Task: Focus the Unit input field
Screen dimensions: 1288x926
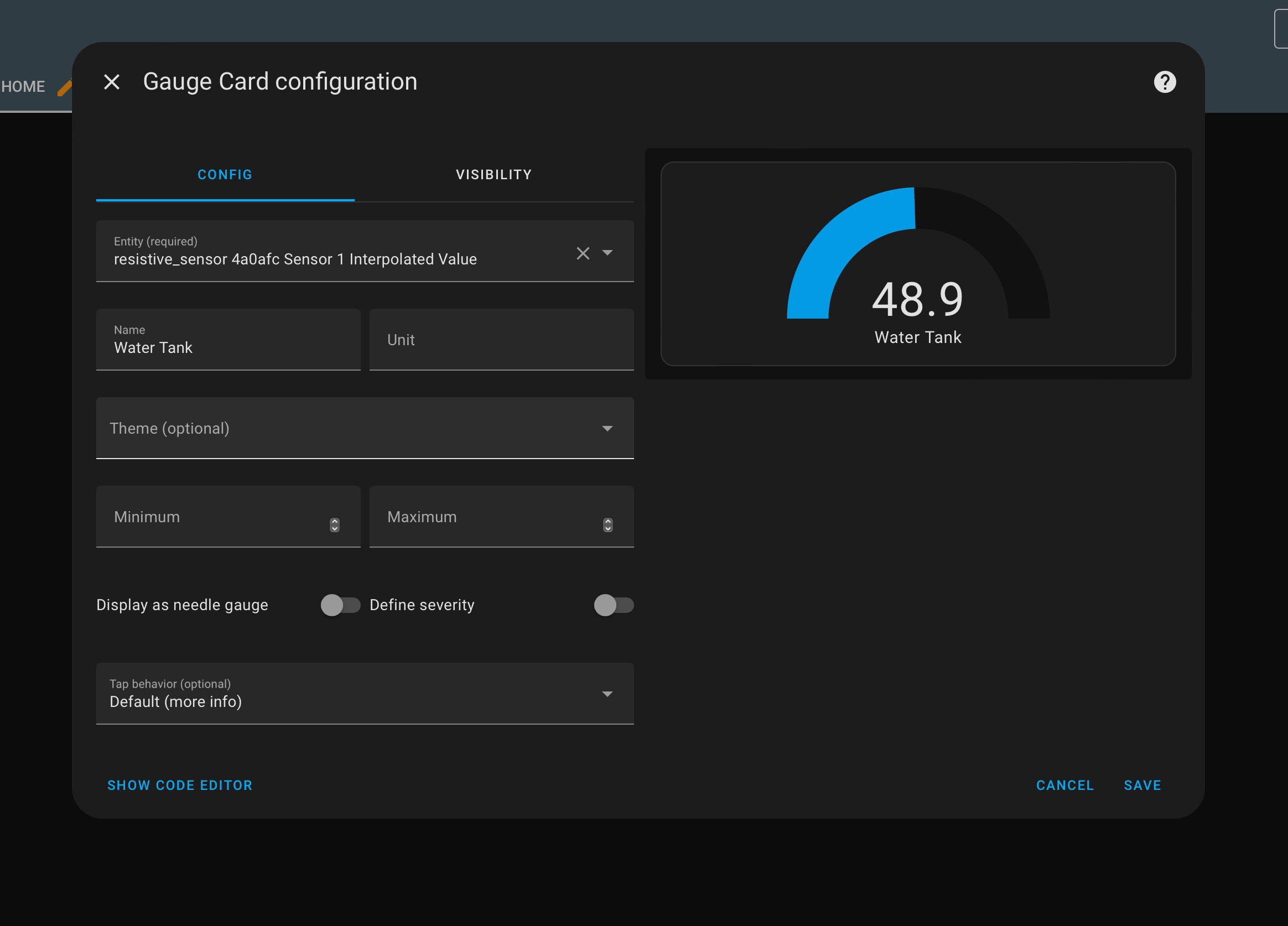Action: click(501, 340)
